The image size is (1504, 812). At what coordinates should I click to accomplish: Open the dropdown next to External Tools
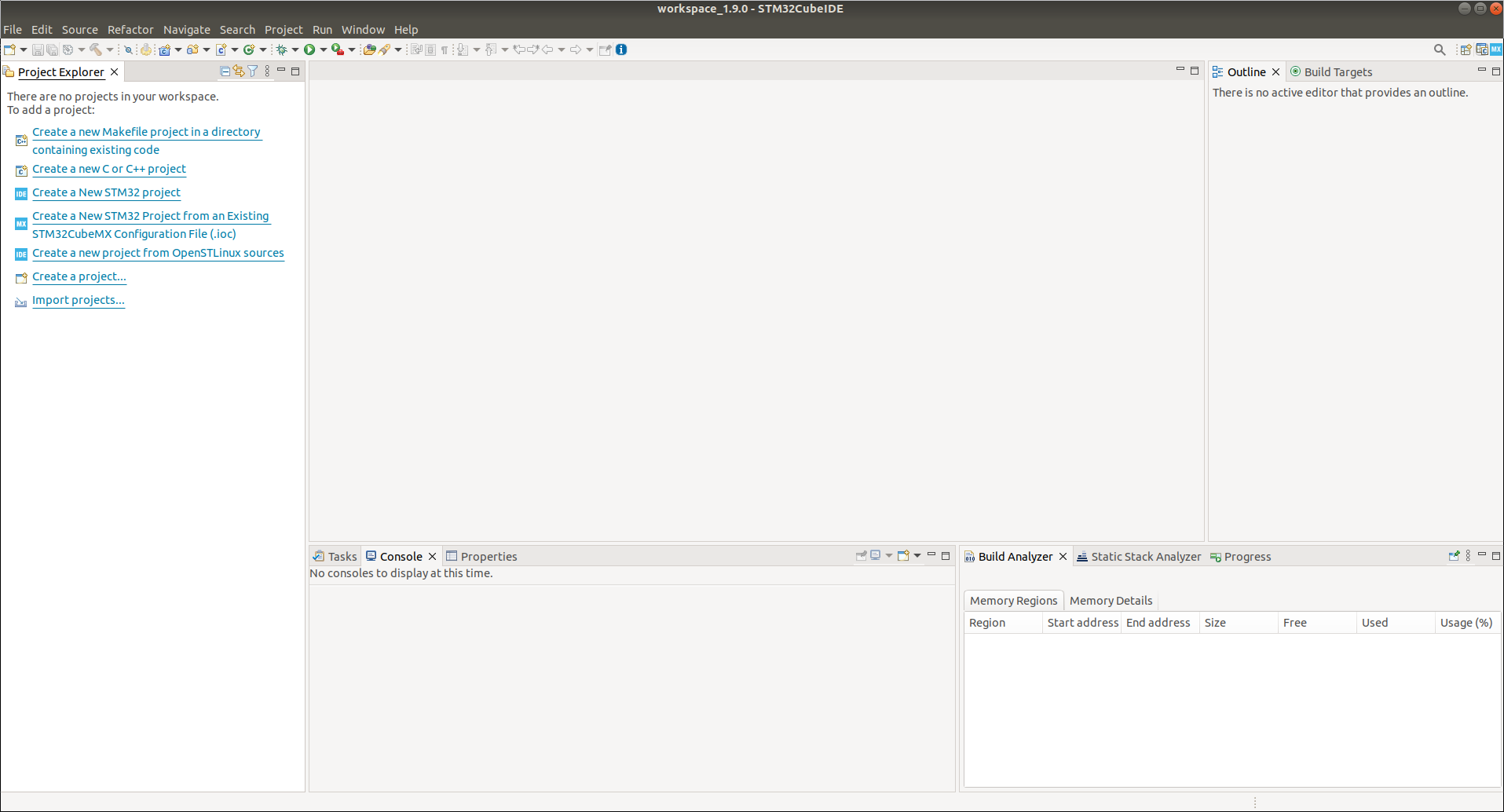point(352,49)
